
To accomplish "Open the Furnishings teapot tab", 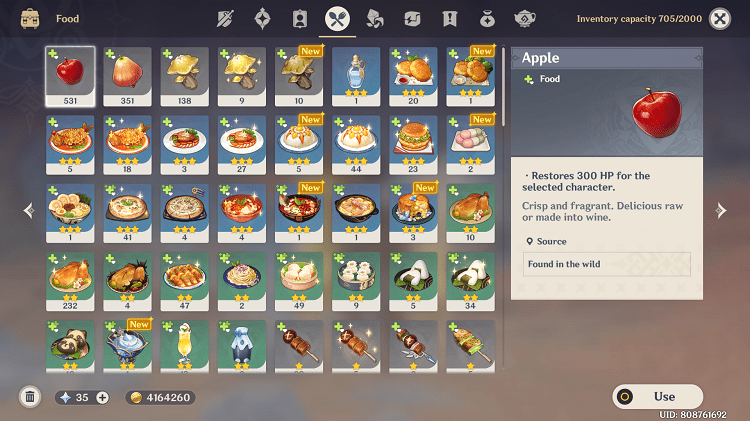I will point(524,19).
